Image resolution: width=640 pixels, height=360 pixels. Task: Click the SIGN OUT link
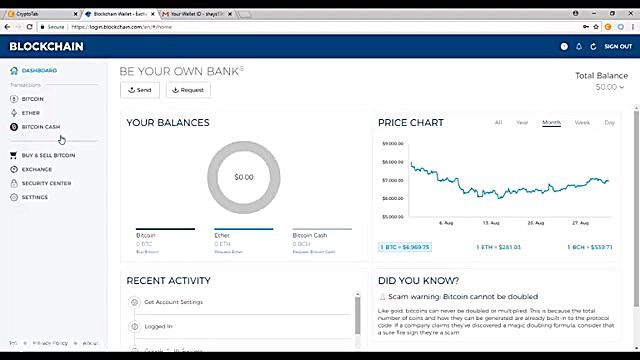[x=618, y=47]
